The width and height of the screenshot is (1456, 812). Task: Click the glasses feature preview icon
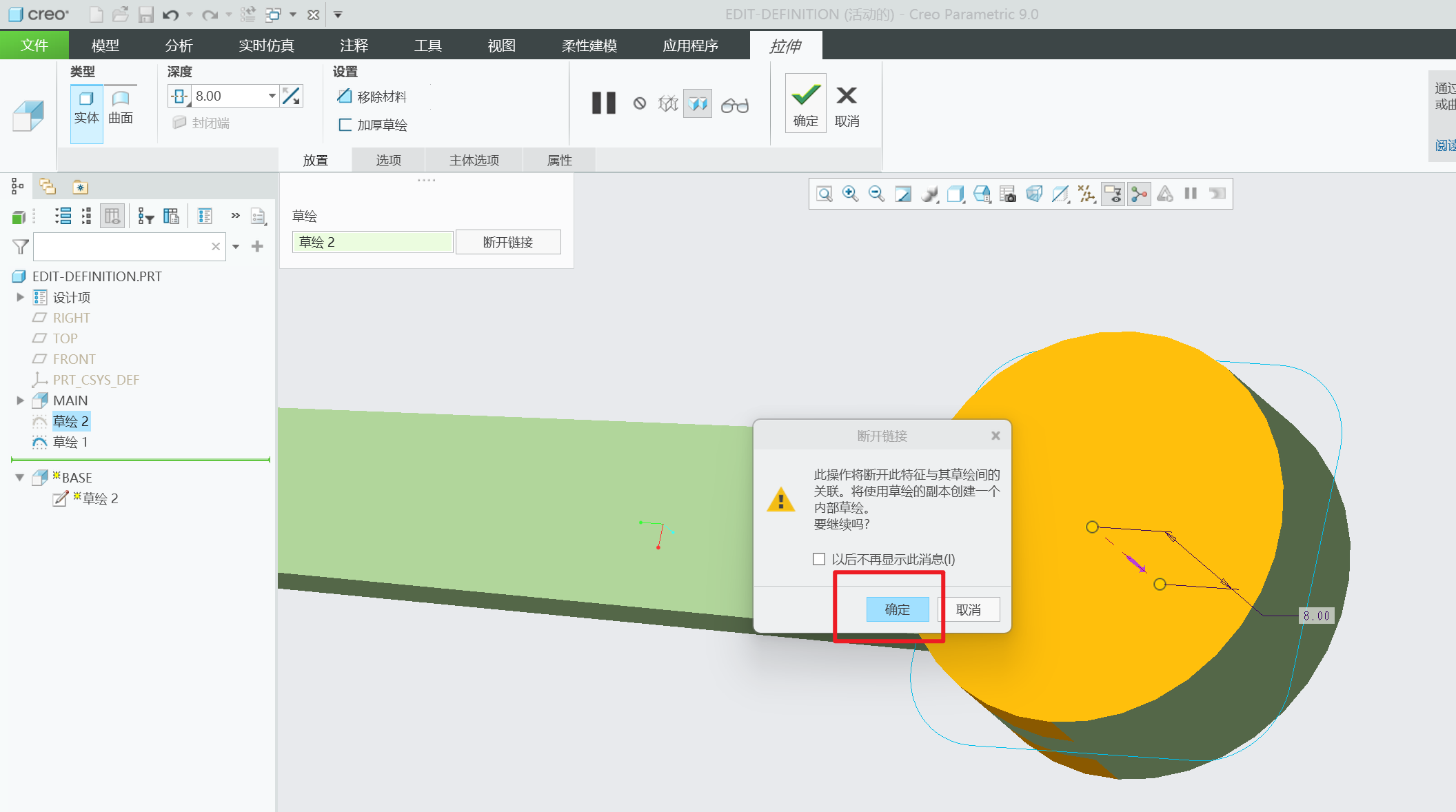pyautogui.click(x=734, y=105)
